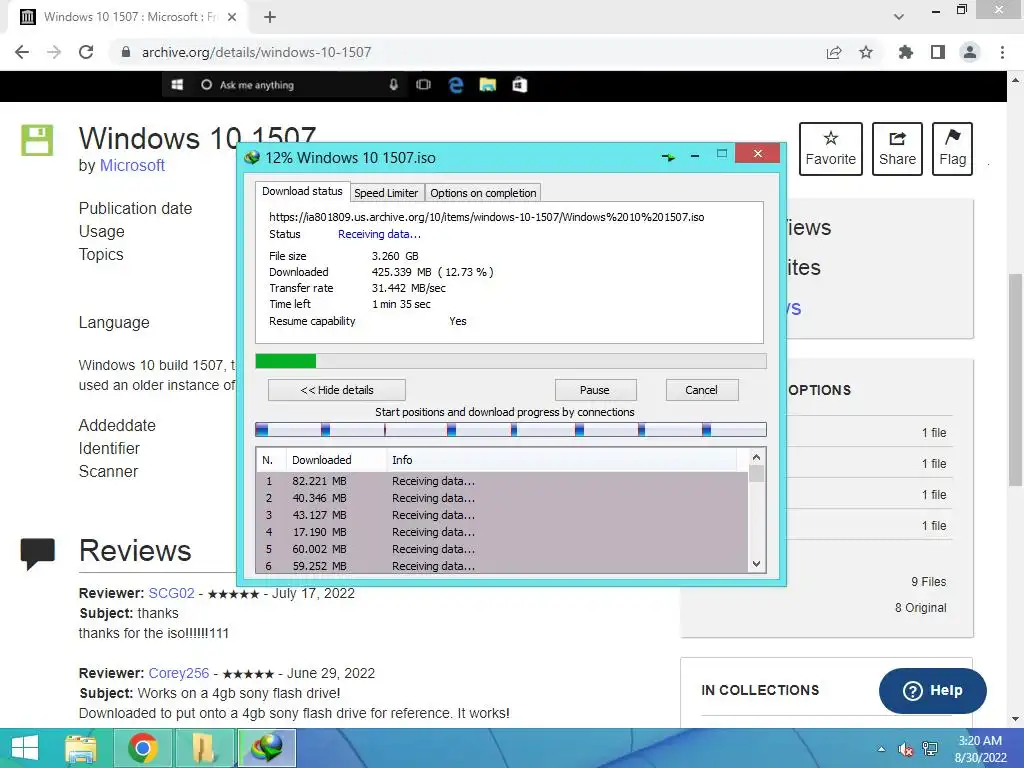The width and height of the screenshot is (1024, 768).
Task: Click the Chrome taskbar icon
Action: (x=142, y=748)
